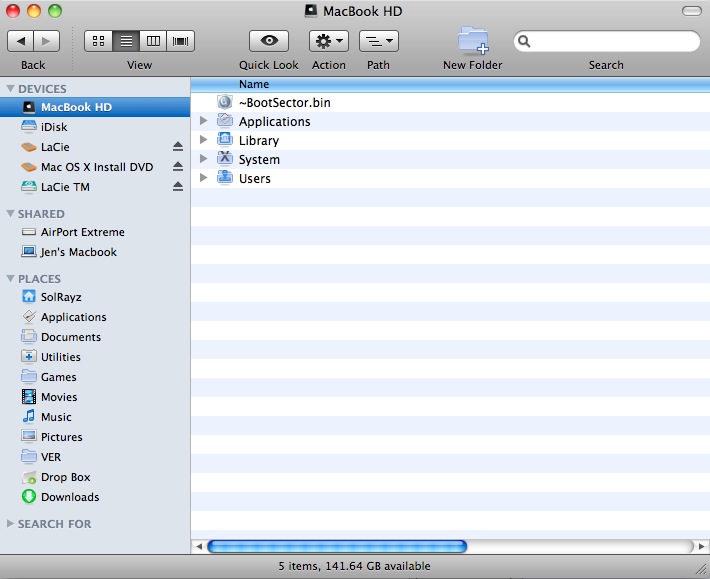
Task: Select Mac OS X Install DVD
Action: (97, 167)
